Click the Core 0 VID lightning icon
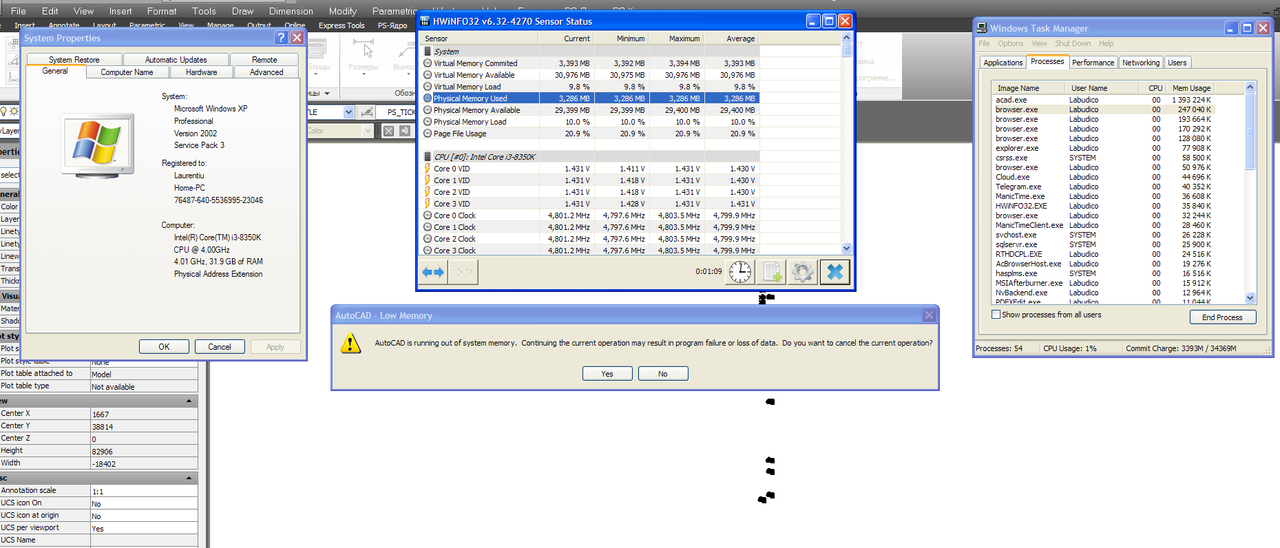Viewport: 1280px width, 548px height. pyautogui.click(x=428, y=168)
